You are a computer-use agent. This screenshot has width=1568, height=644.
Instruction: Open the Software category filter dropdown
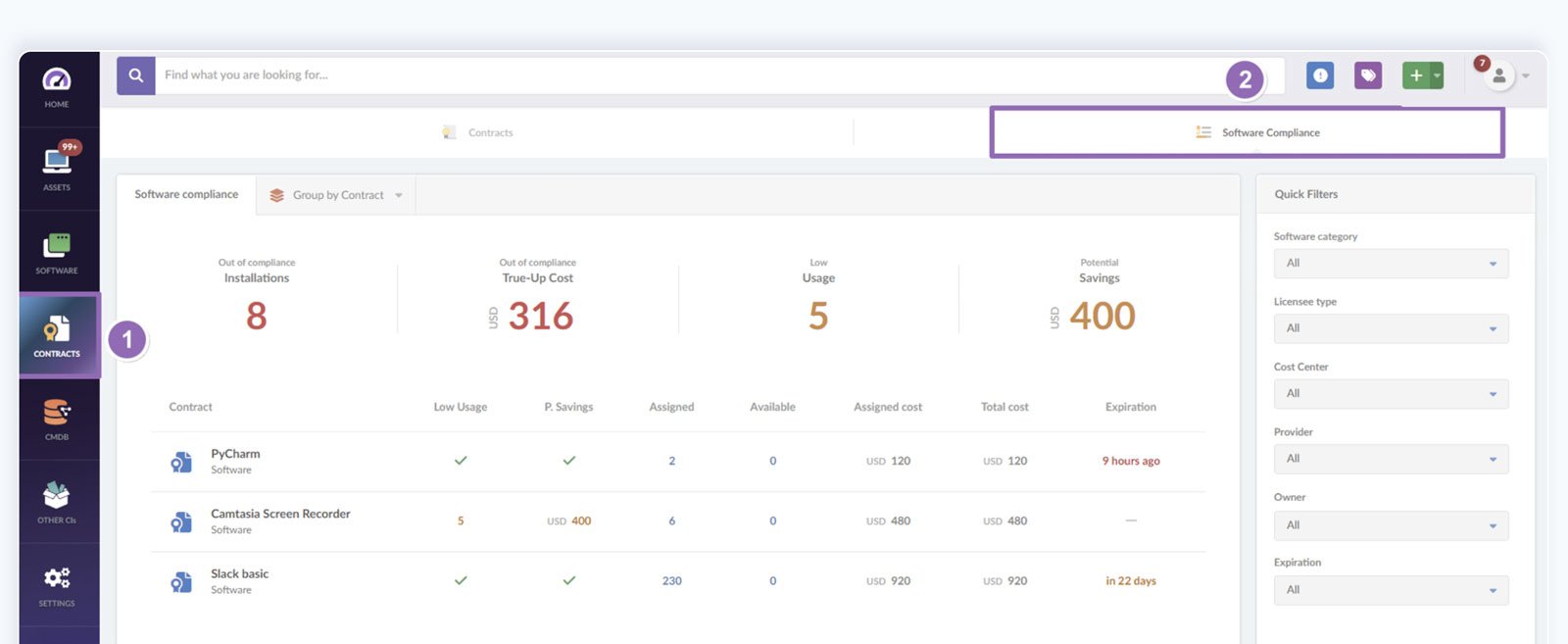coord(1391,263)
